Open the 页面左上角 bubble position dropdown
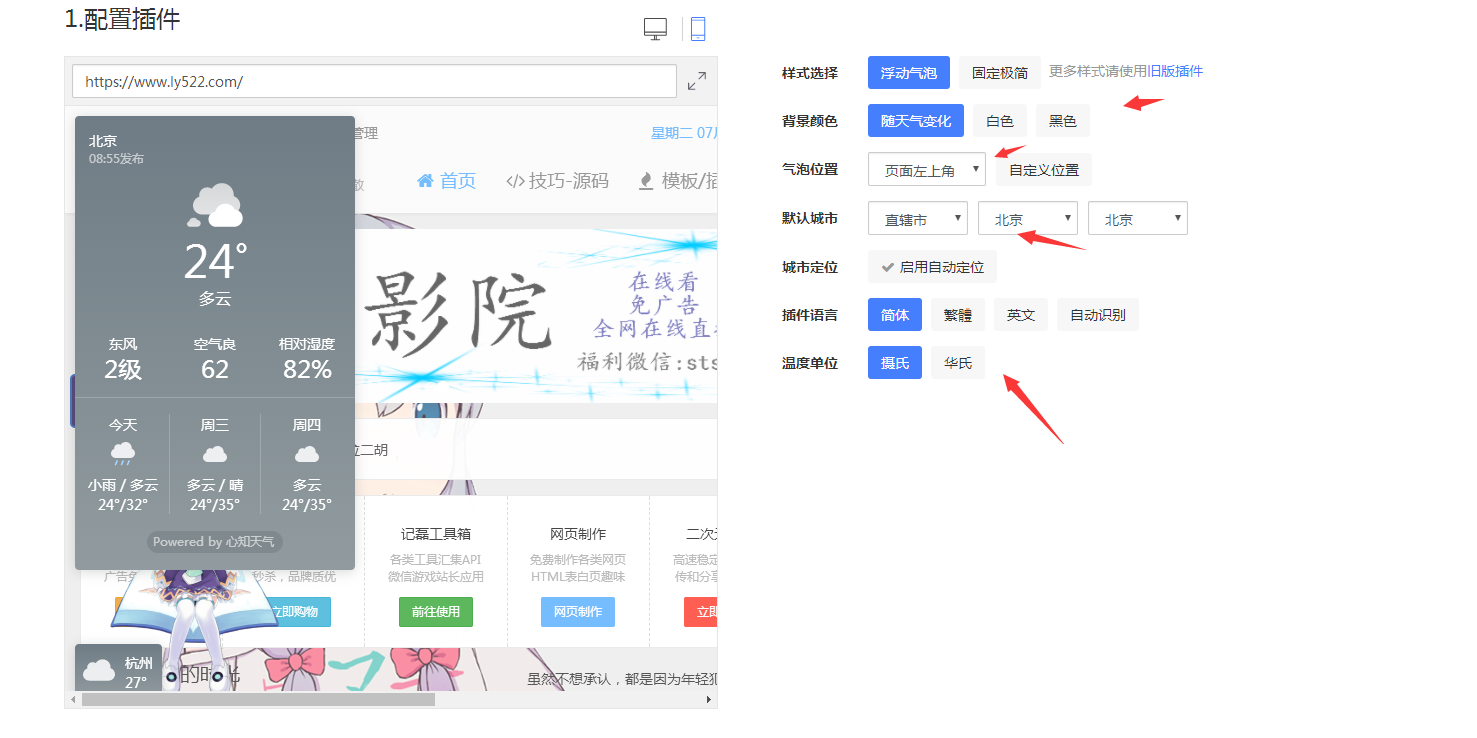 [x=926, y=170]
